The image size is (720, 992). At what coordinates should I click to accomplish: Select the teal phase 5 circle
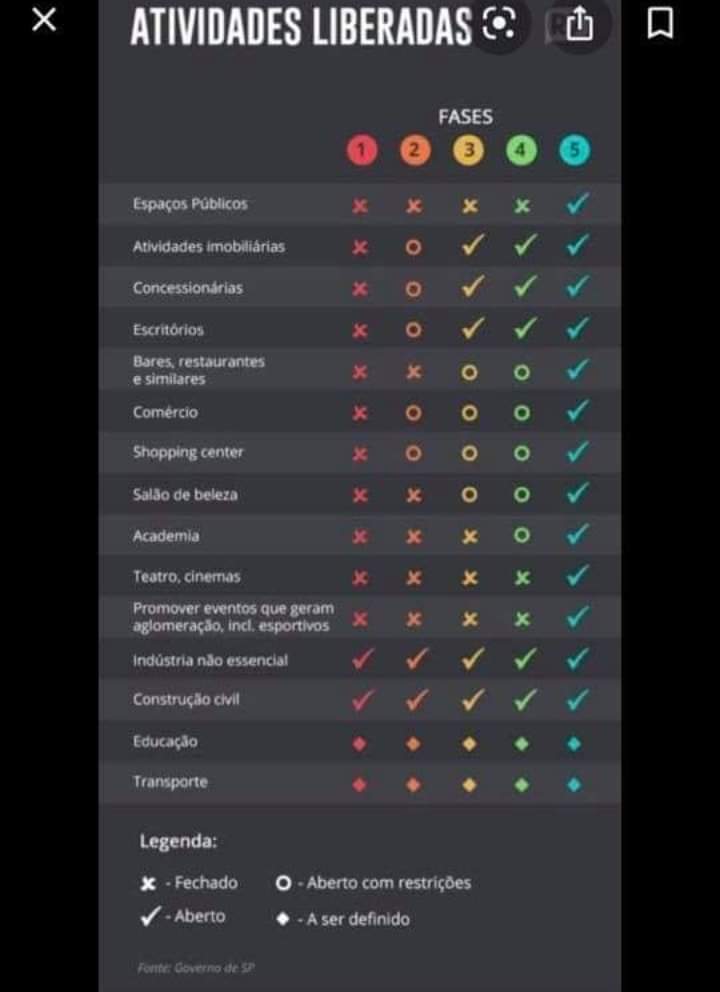[x=574, y=151]
